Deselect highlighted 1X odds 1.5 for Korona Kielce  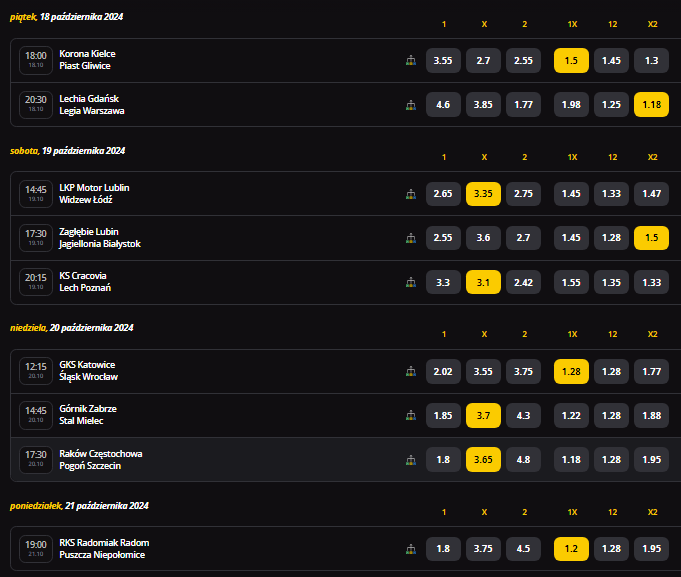coord(571,60)
